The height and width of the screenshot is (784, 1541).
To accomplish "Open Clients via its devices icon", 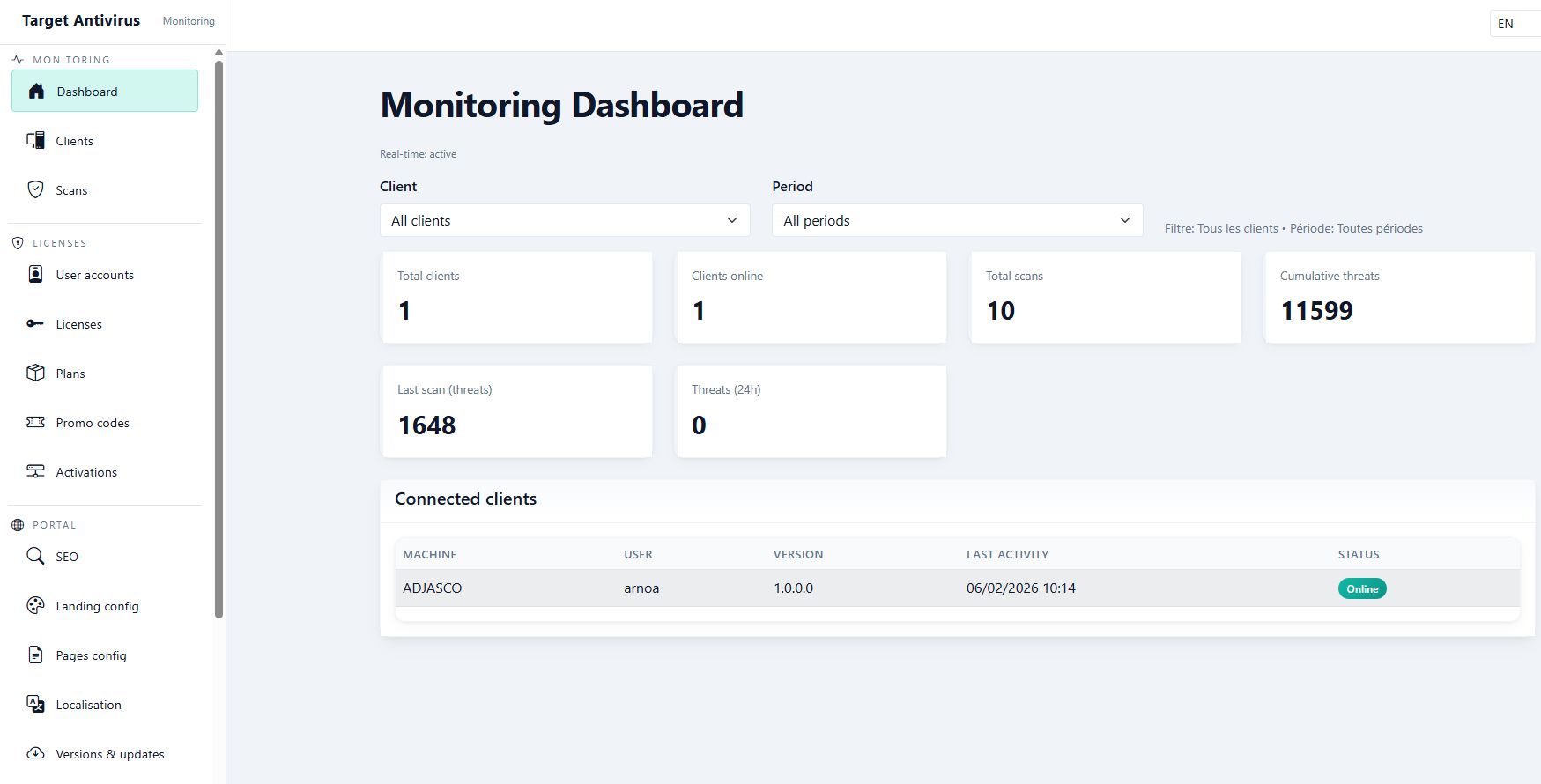I will click(x=35, y=141).
